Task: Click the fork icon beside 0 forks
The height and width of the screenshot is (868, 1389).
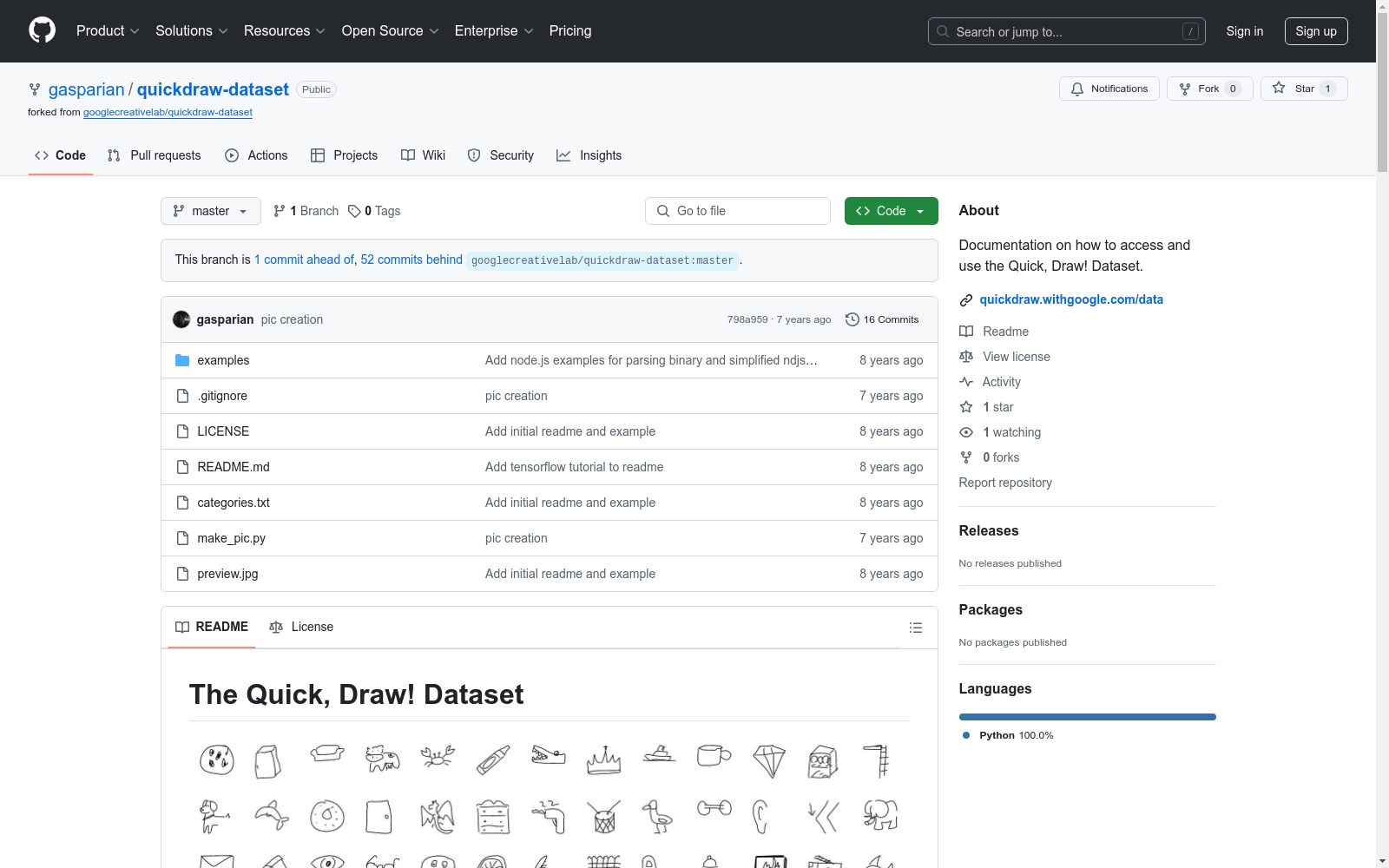Action: click(x=966, y=457)
